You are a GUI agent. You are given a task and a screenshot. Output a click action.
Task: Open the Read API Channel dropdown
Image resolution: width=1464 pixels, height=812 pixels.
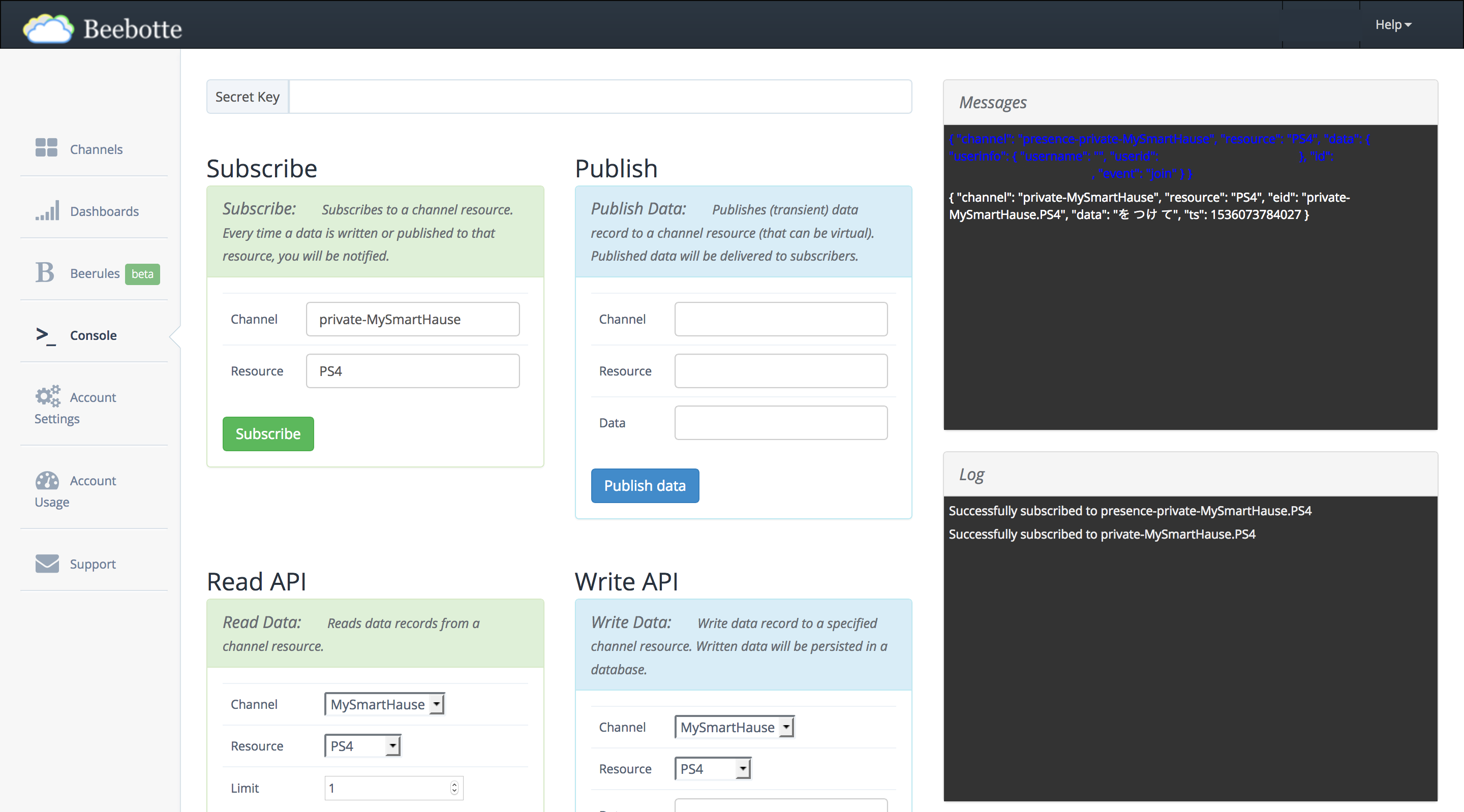point(385,704)
